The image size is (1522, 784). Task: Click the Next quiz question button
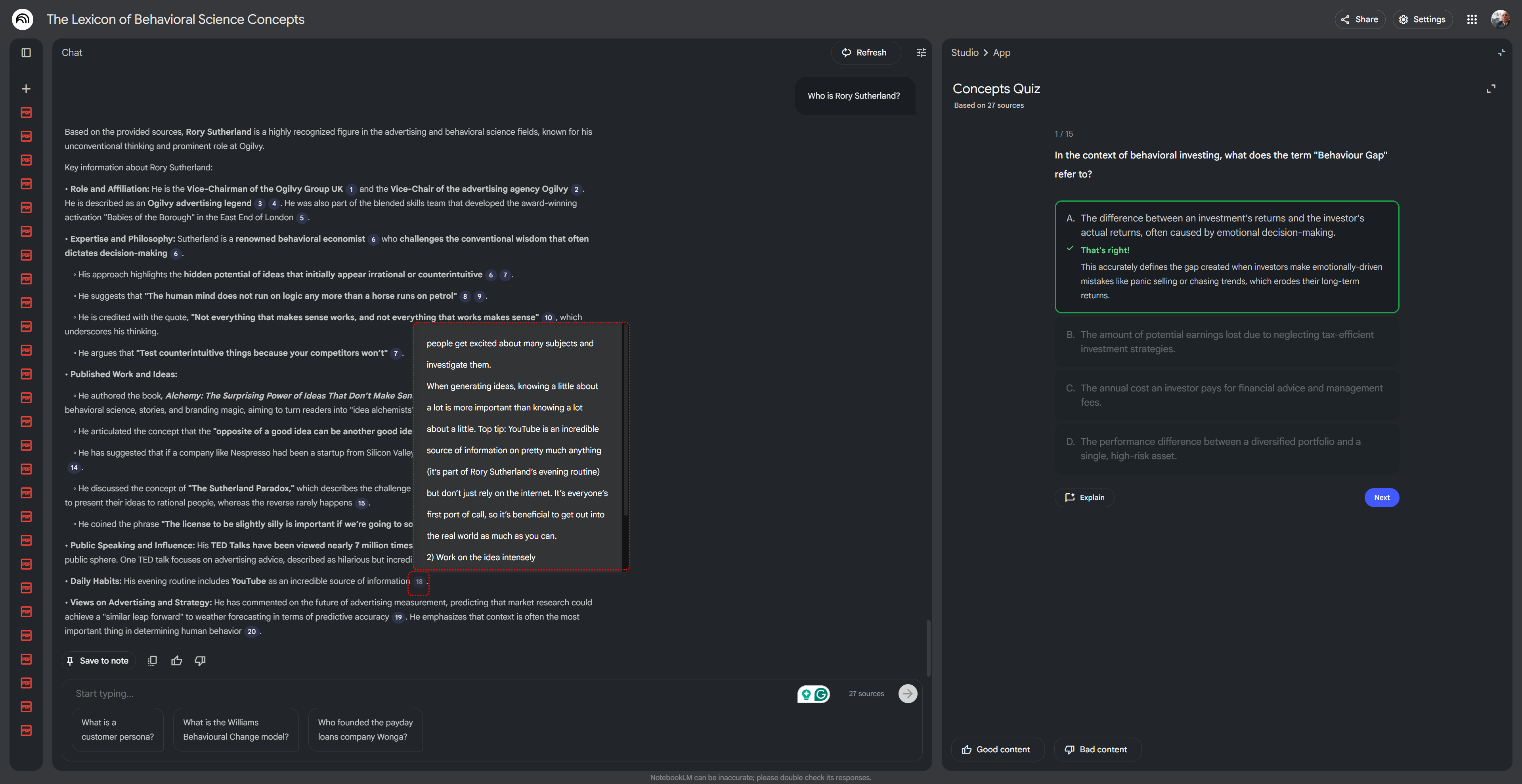coord(1381,497)
